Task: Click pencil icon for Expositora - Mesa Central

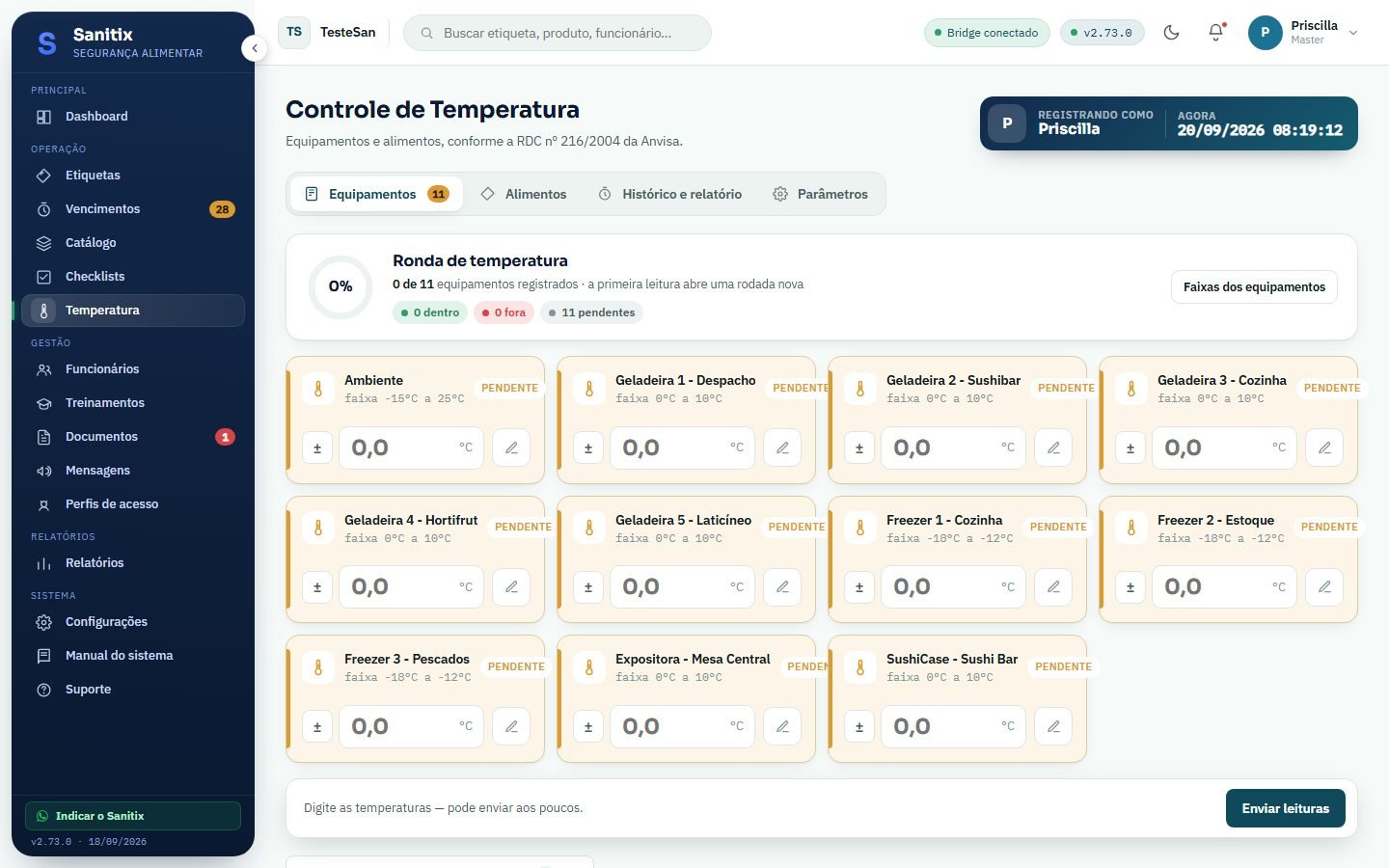Action: (x=782, y=726)
